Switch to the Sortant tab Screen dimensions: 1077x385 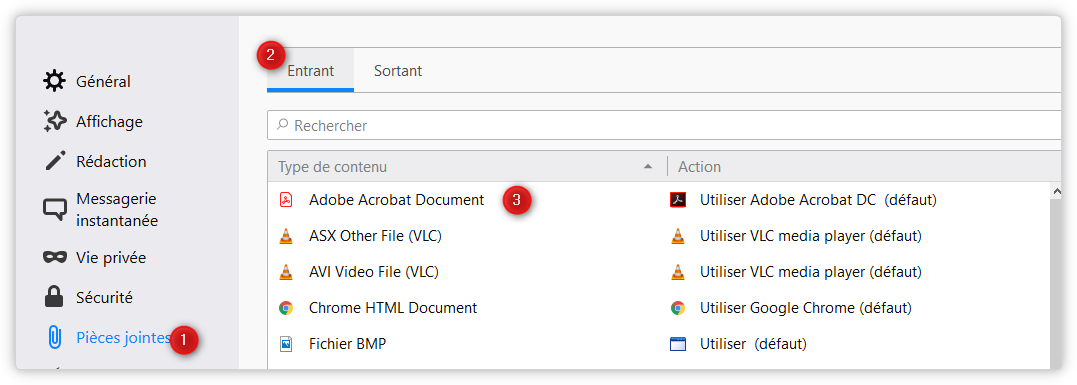coord(398,71)
